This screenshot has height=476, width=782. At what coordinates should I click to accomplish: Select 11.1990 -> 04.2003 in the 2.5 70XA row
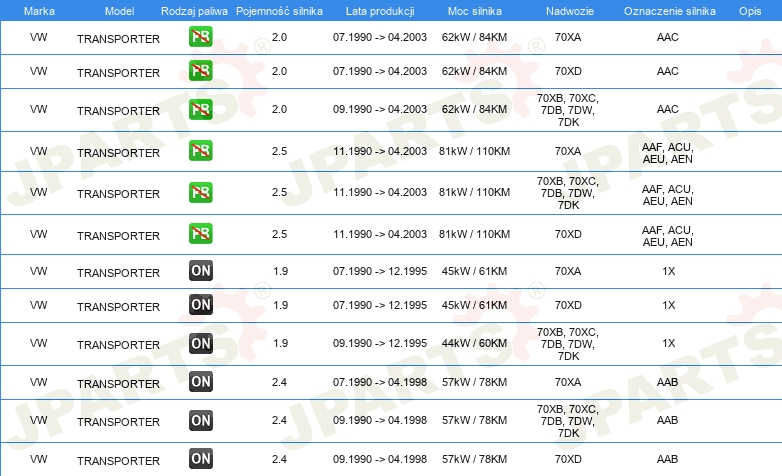click(x=380, y=151)
